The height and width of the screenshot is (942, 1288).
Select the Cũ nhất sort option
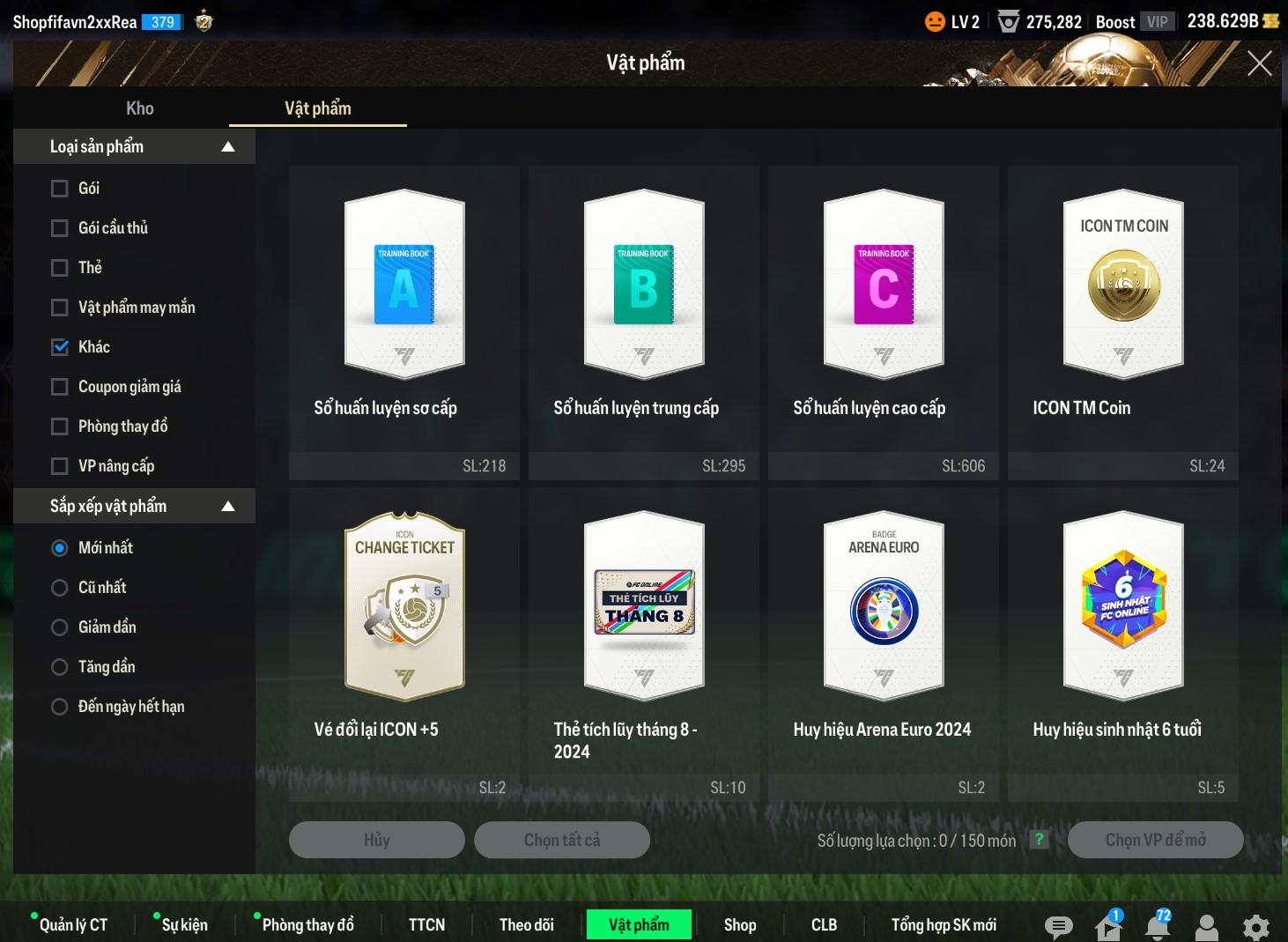[60, 588]
